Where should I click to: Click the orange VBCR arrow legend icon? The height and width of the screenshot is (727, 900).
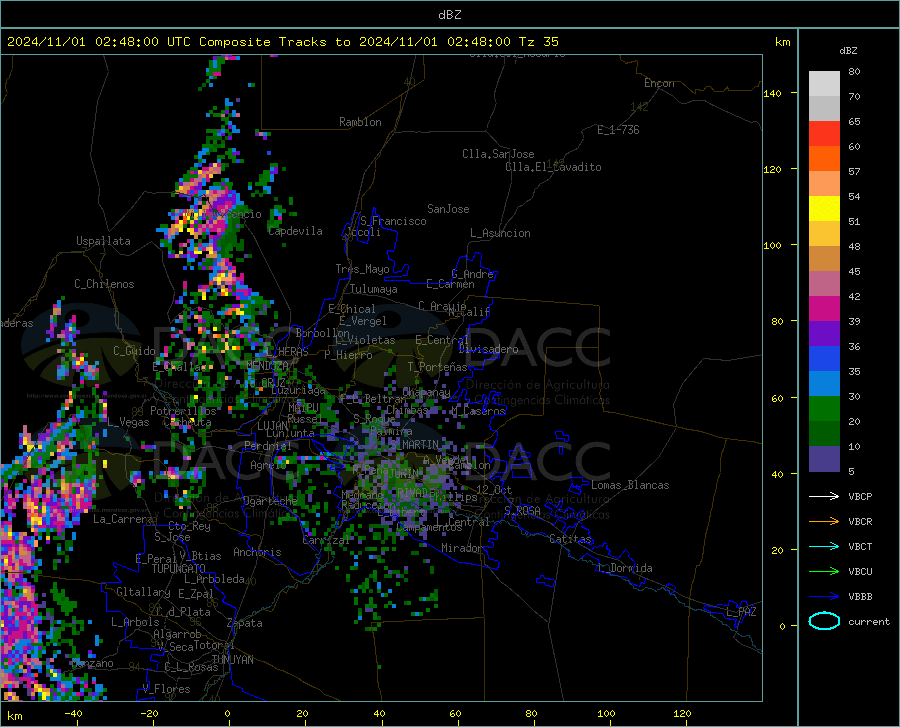pyautogui.click(x=824, y=522)
